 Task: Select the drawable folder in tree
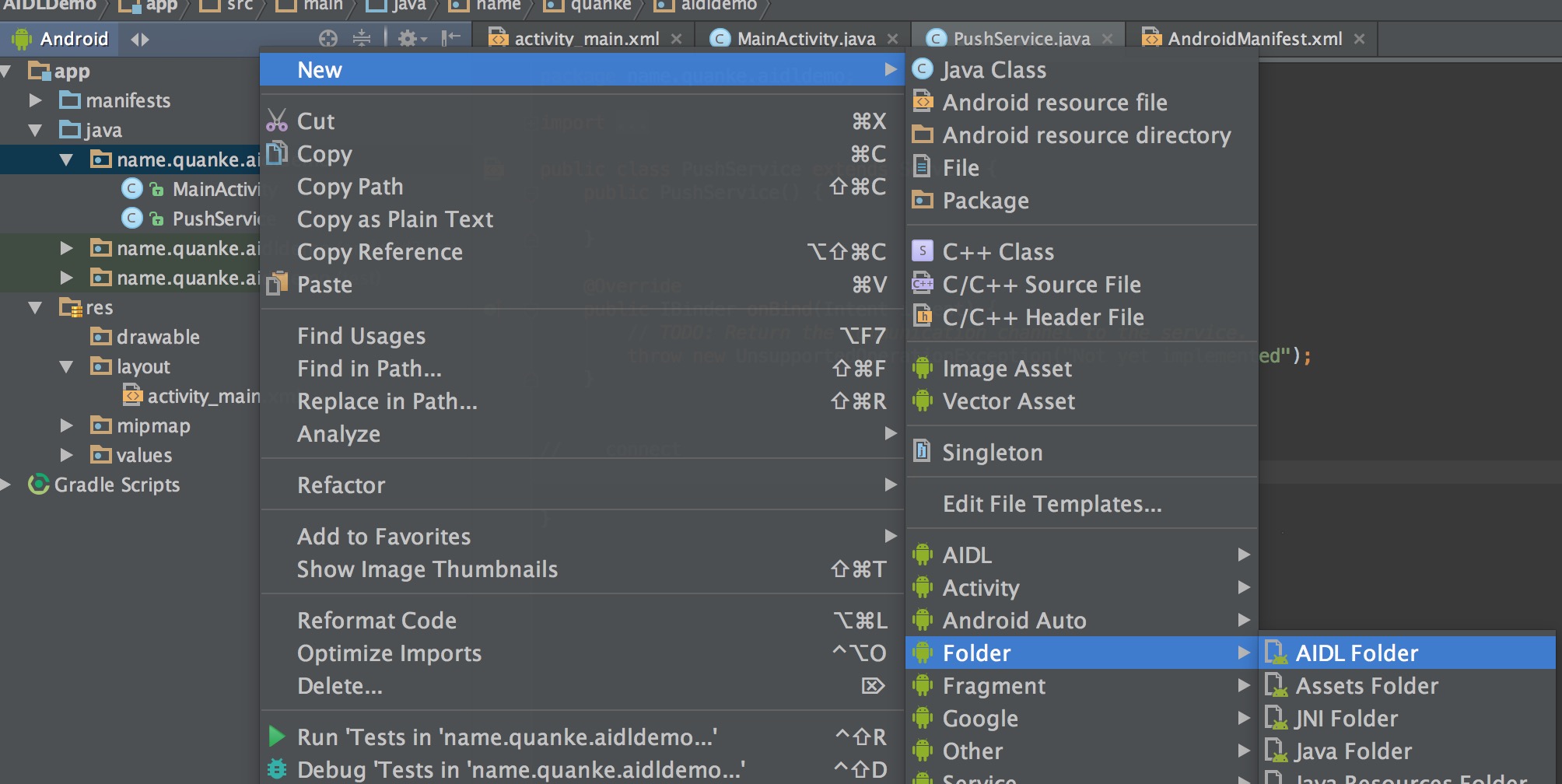[x=158, y=337]
